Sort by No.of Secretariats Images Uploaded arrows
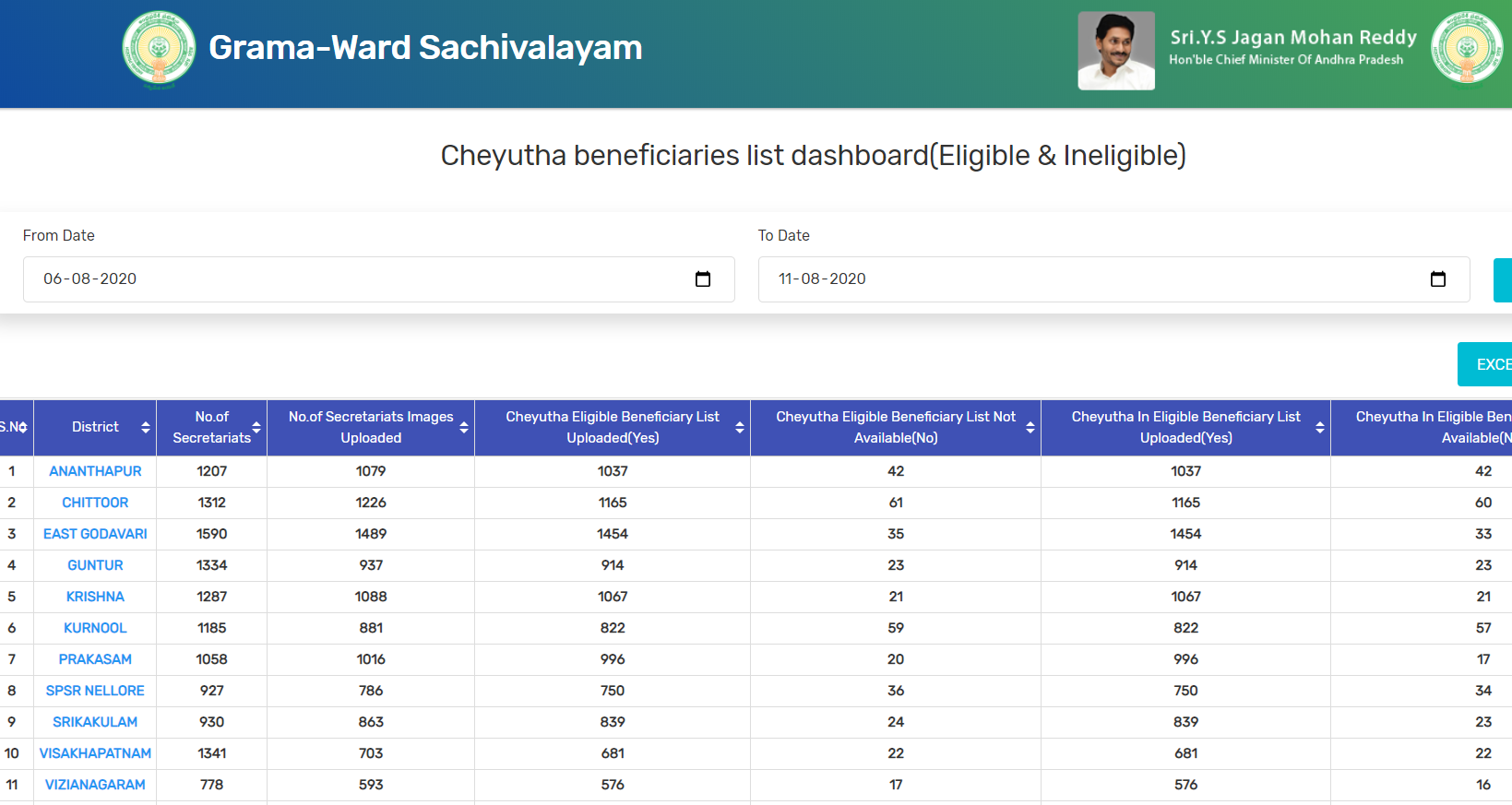The width and height of the screenshot is (1512, 805). click(464, 427)
